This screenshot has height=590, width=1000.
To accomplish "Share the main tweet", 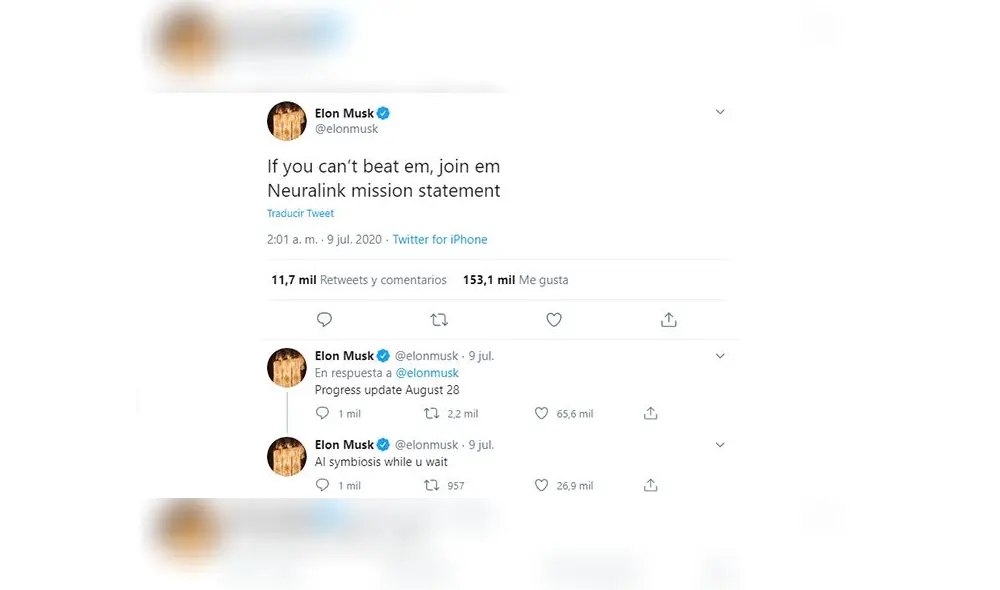I will (x=668, y=319).
